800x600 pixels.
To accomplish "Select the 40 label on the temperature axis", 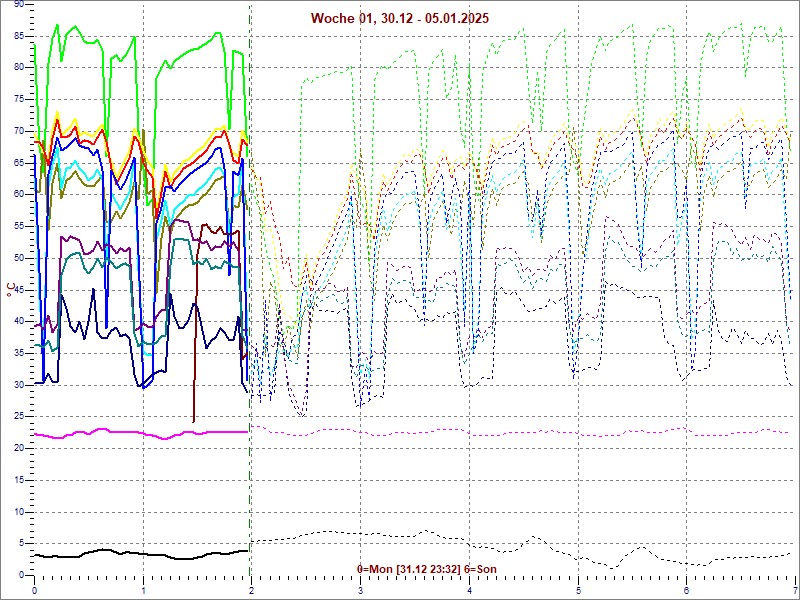I will [x=18, y=321].
